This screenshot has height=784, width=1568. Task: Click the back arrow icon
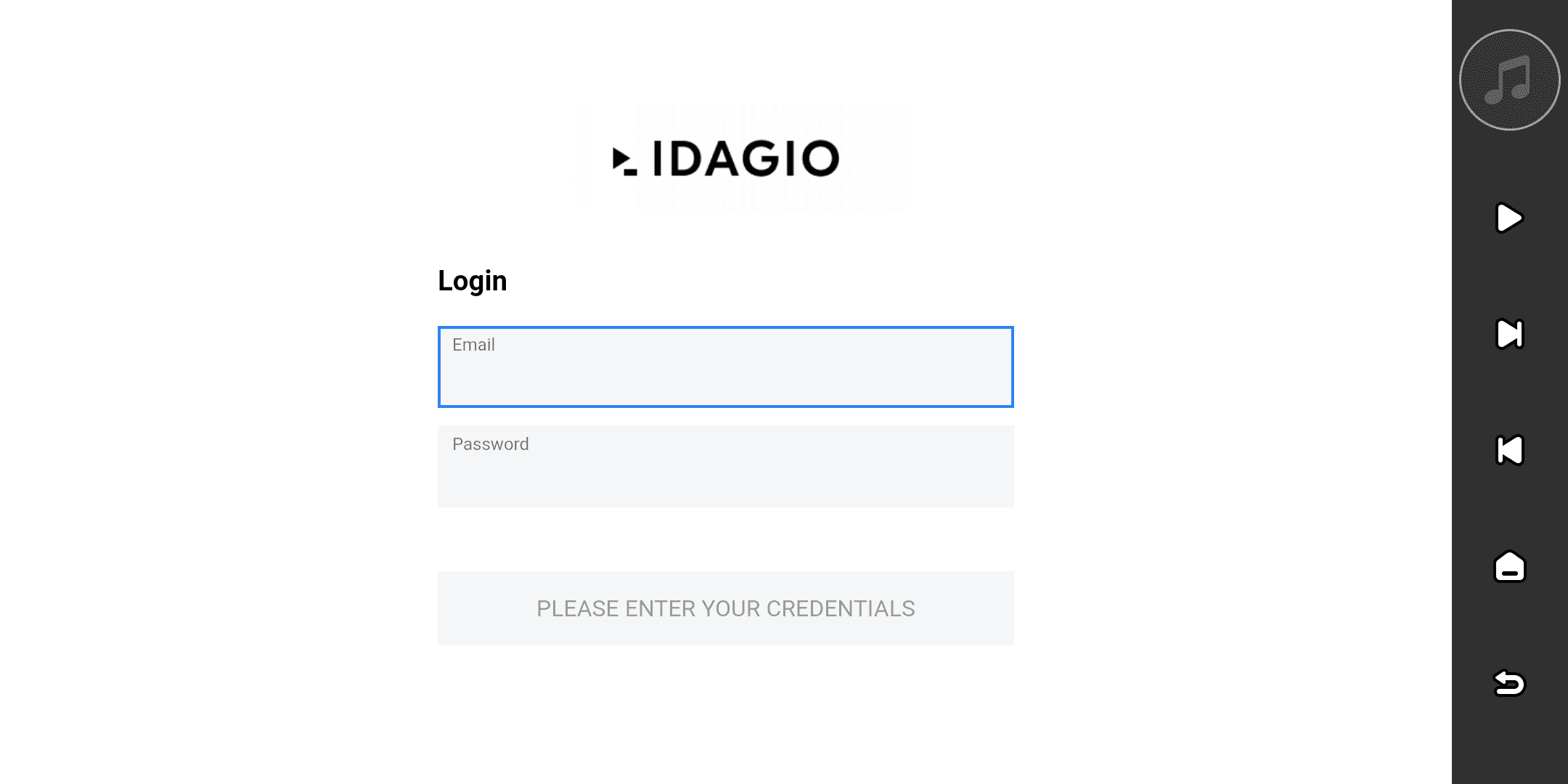(1509, 683)
